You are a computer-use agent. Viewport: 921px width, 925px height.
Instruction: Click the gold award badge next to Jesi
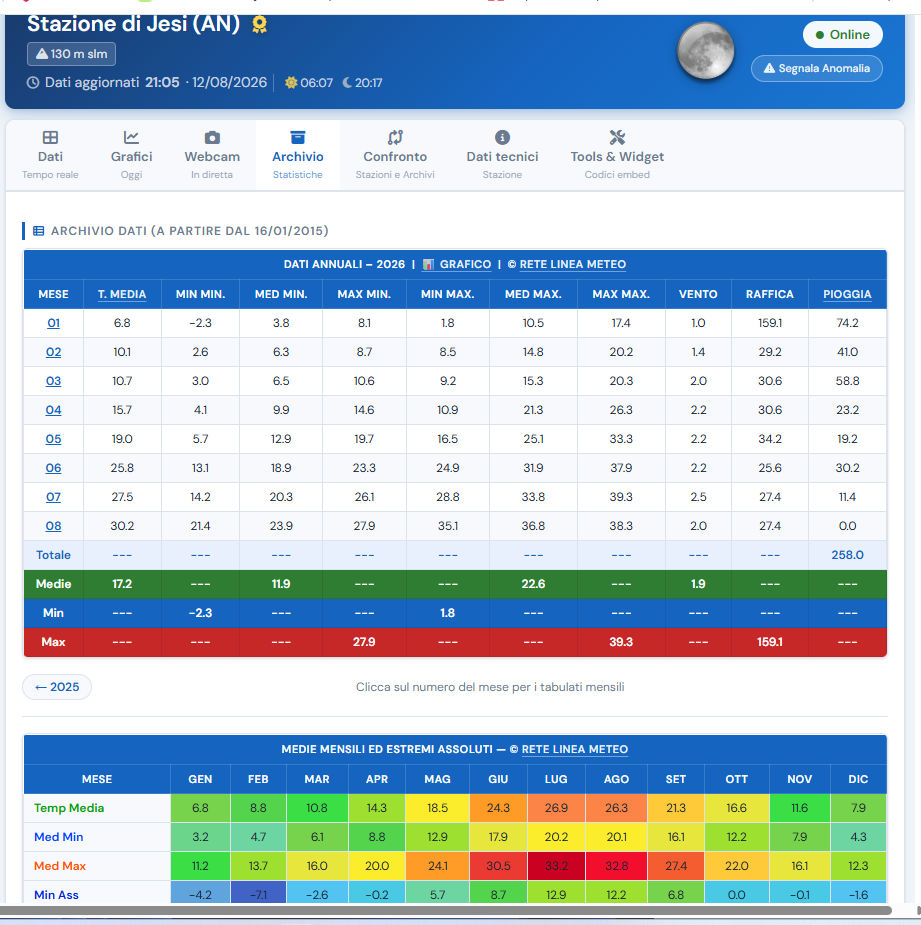click(x=259, y=24)
